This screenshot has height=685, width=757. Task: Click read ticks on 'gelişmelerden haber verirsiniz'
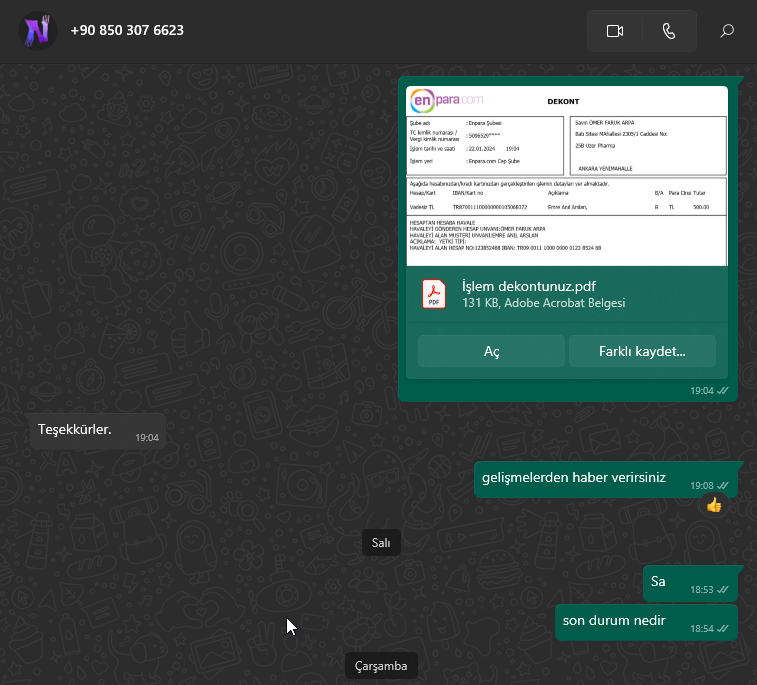723,486
